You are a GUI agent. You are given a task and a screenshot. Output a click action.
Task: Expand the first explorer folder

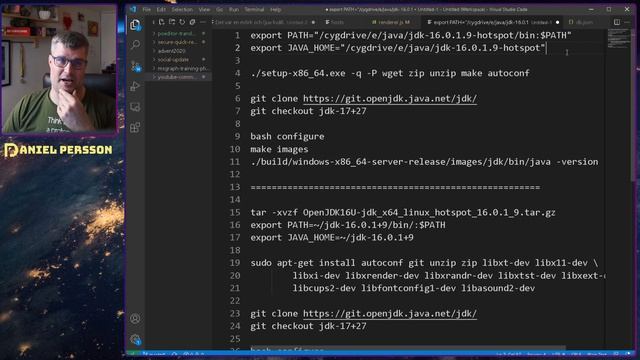pos(179,33)
